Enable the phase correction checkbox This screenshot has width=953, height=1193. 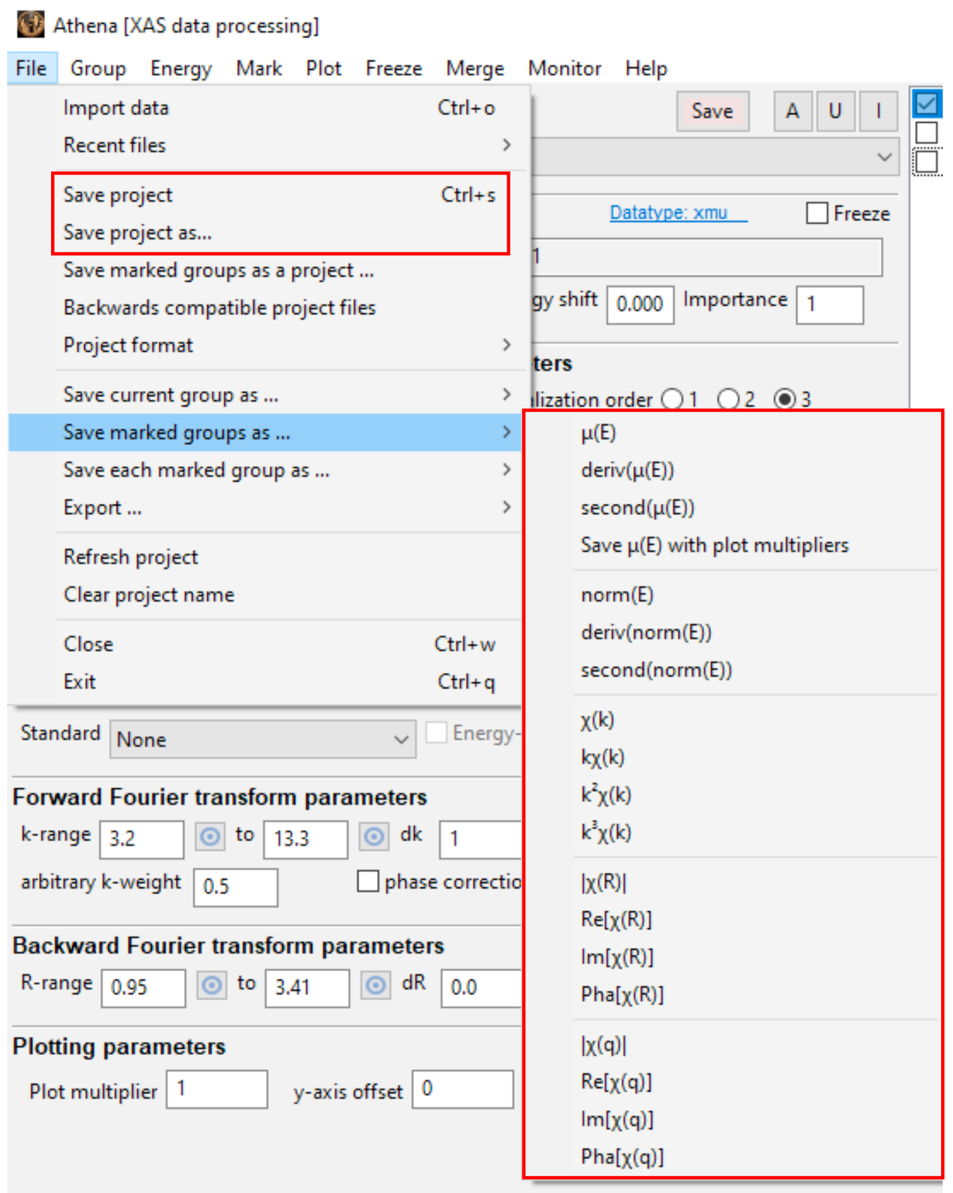pyautogui.click(x=368, y=881)
